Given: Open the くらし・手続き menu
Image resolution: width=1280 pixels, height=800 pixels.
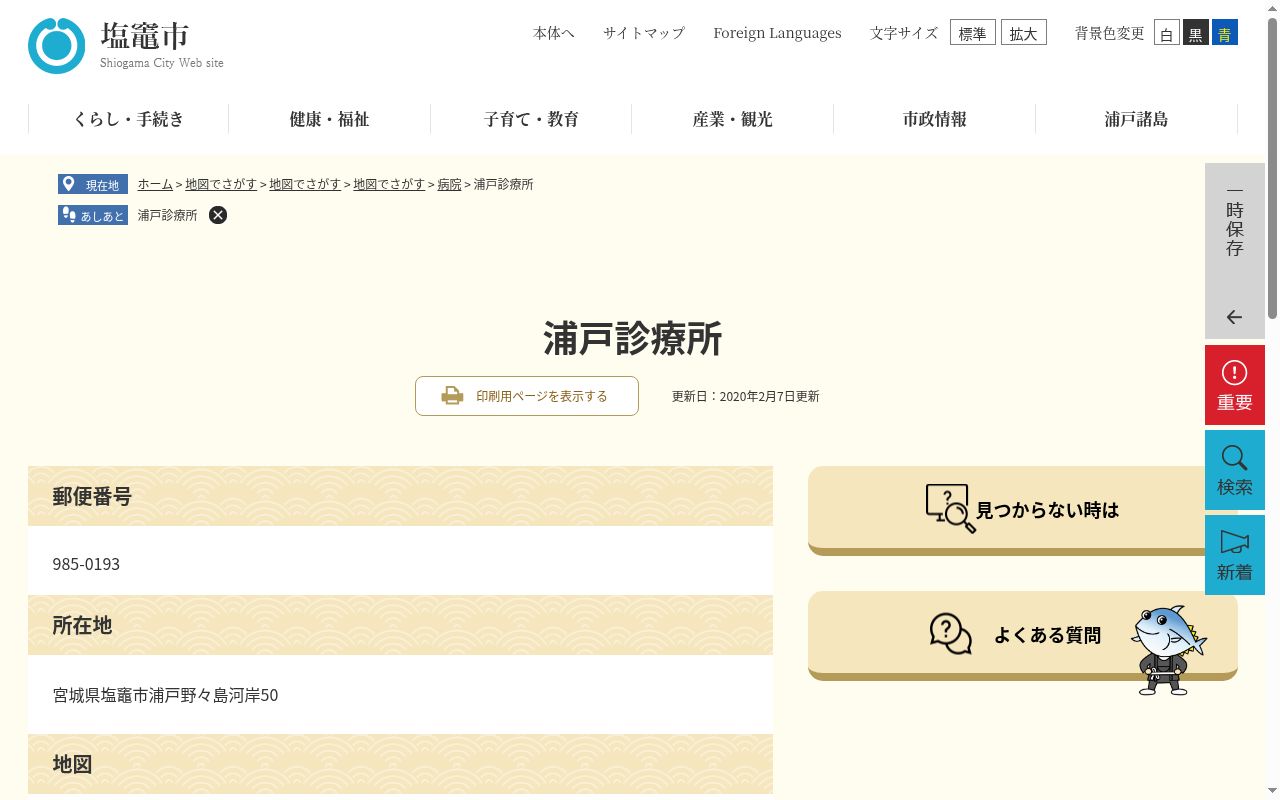Looking at the screenshot, I should (129, 119).
